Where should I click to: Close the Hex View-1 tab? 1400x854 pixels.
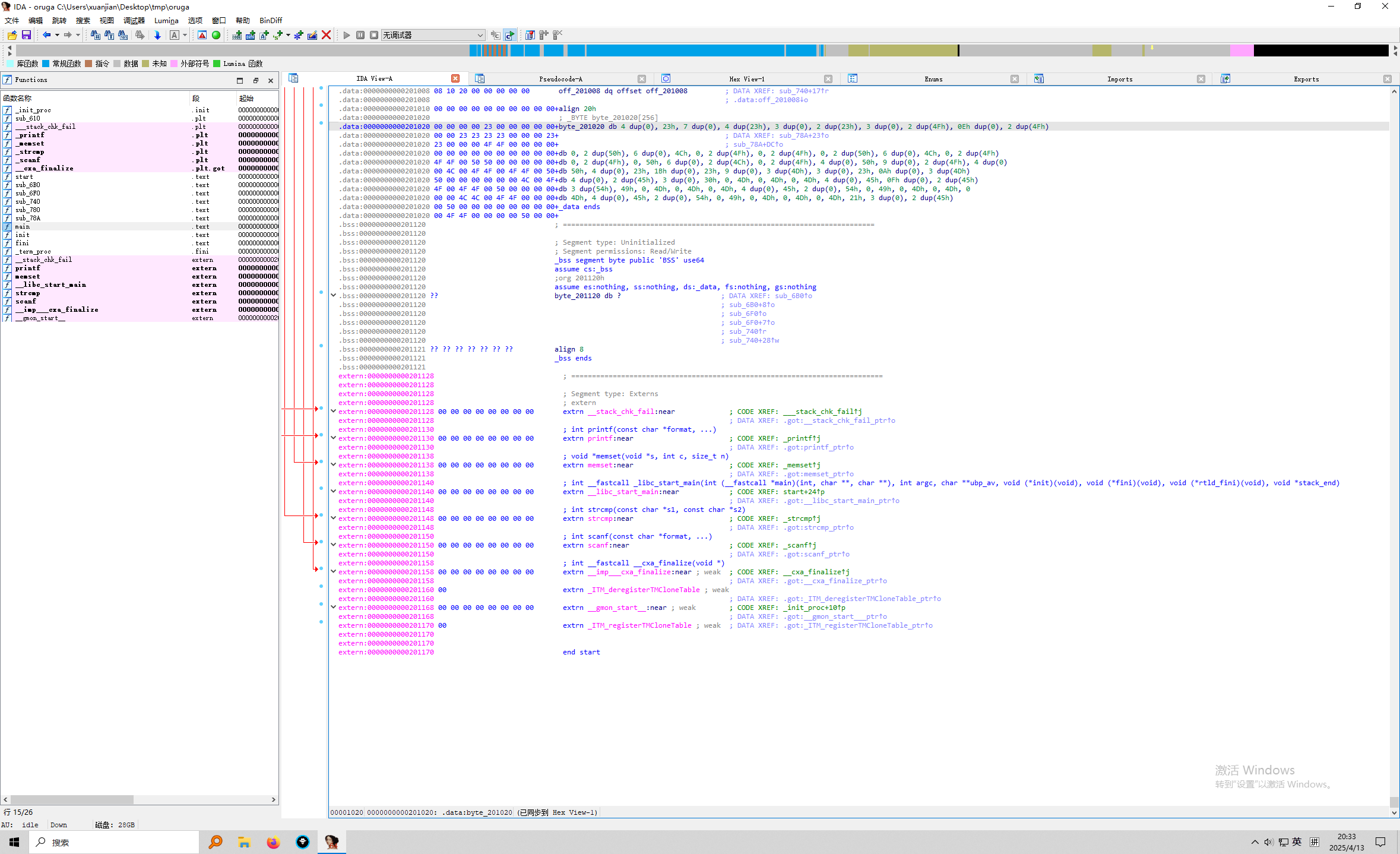828,79
